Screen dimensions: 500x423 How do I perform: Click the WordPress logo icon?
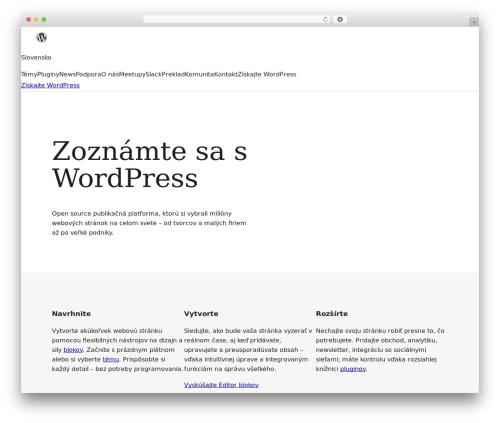click(42, 37)
